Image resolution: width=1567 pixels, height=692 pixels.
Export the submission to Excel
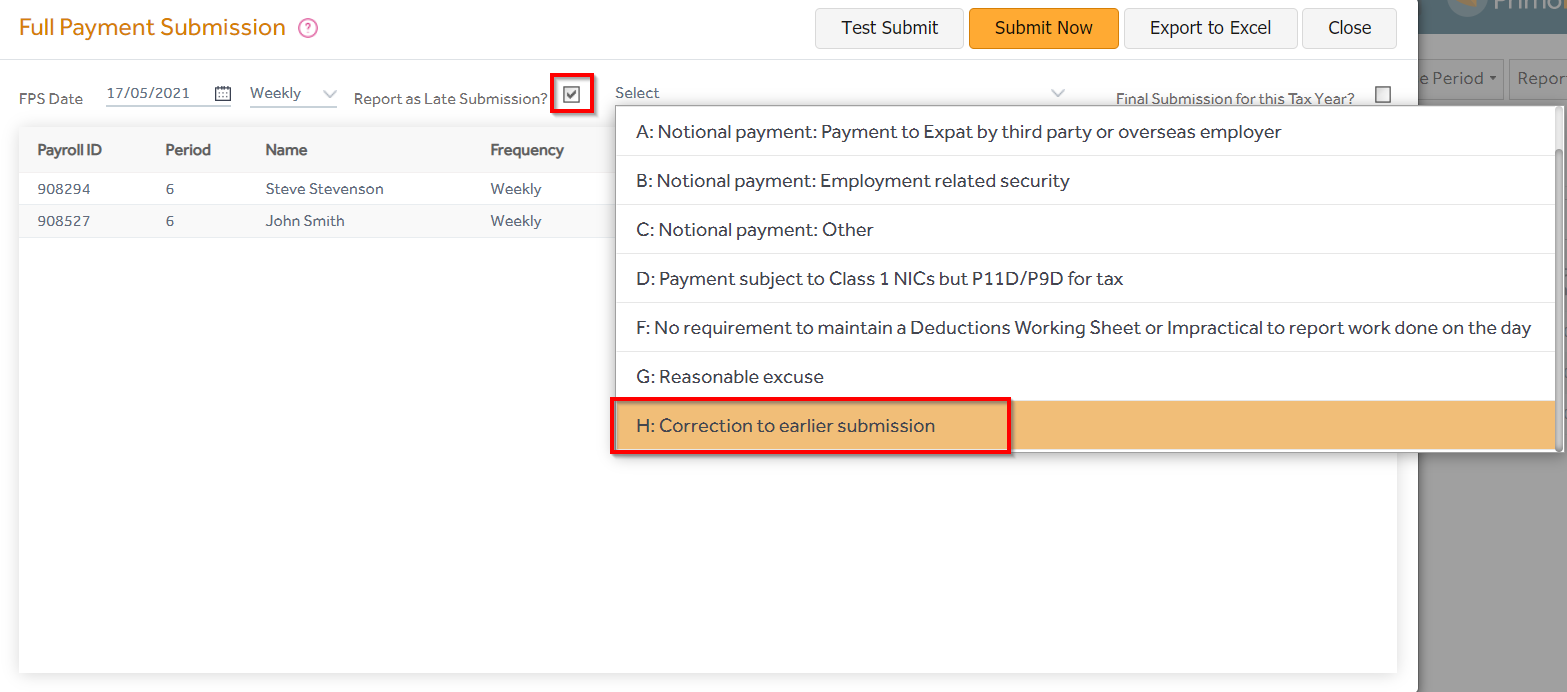click(1210, 28)
